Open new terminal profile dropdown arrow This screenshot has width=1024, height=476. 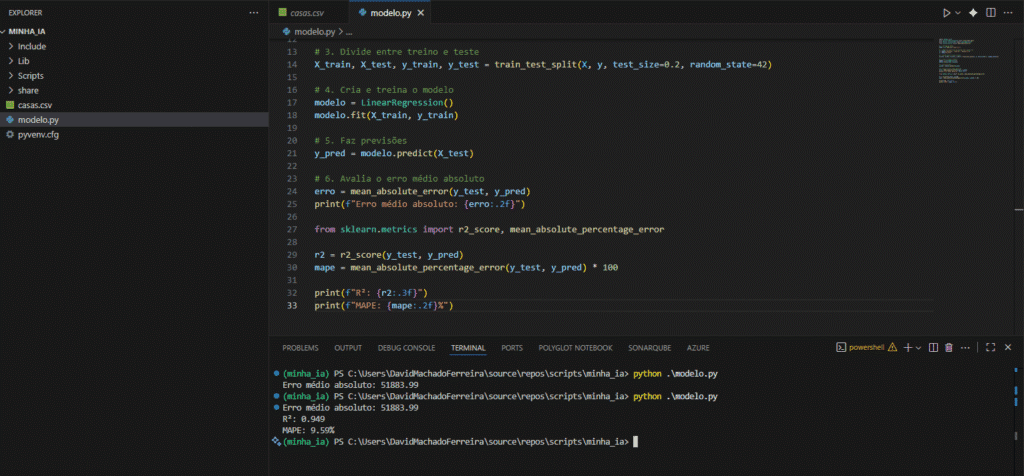[918, 348]
